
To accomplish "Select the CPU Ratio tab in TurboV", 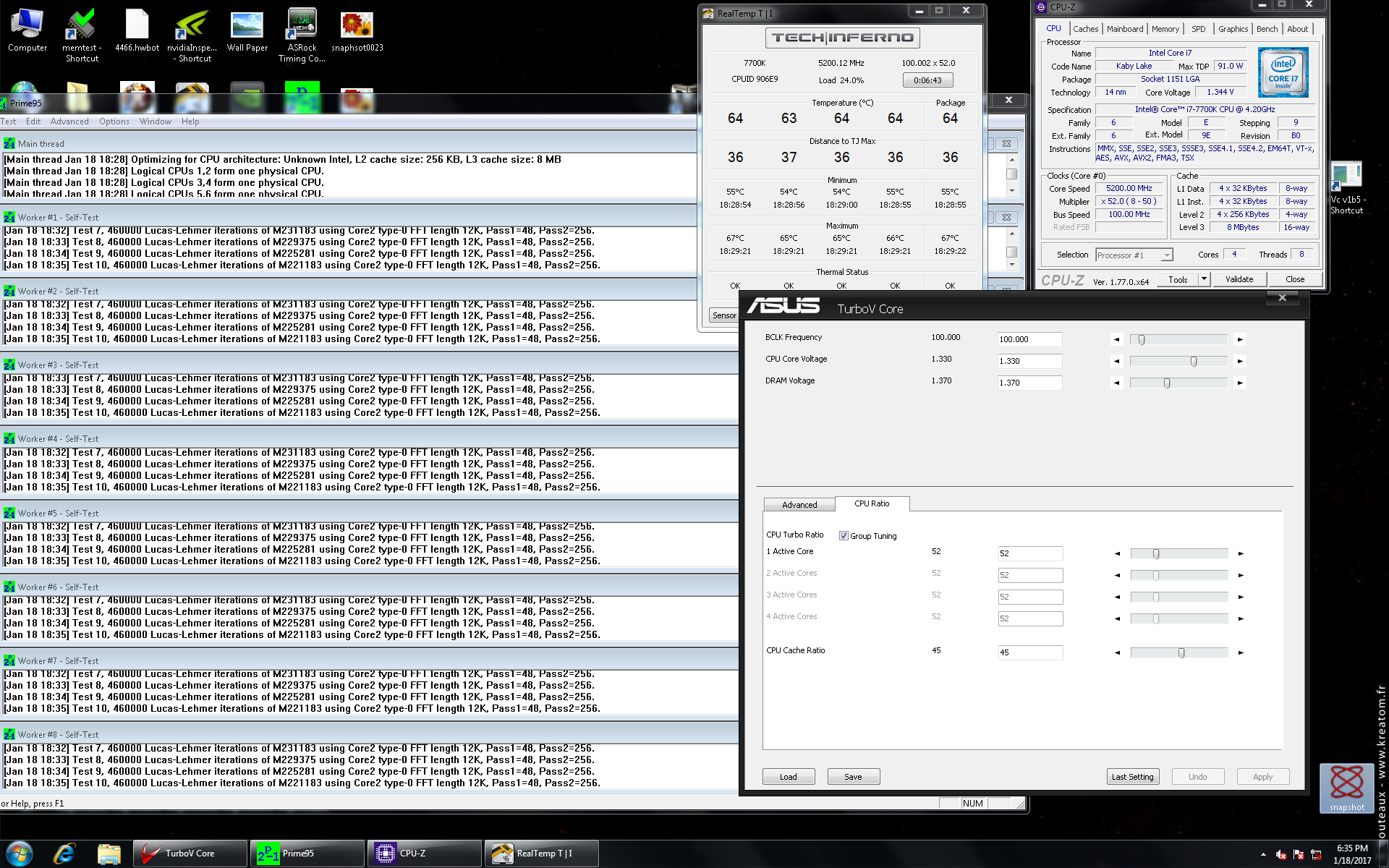I will (872, 503).
